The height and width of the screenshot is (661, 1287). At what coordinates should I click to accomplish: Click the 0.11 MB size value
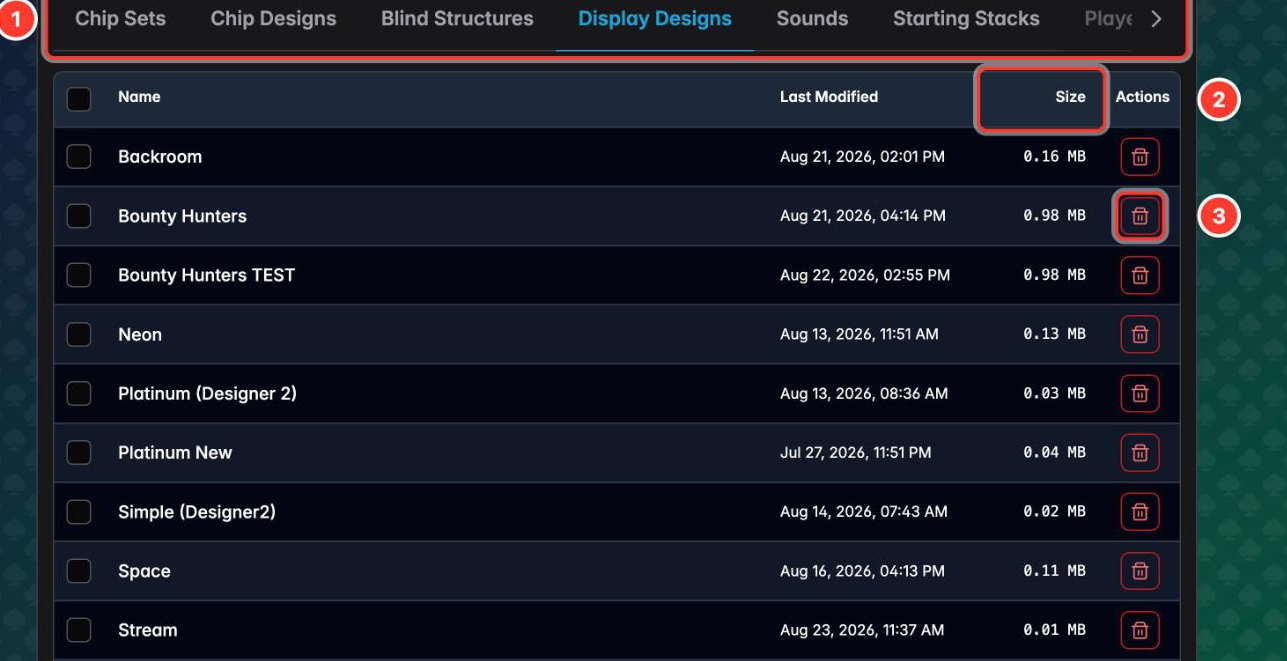tap(1054, 571)
